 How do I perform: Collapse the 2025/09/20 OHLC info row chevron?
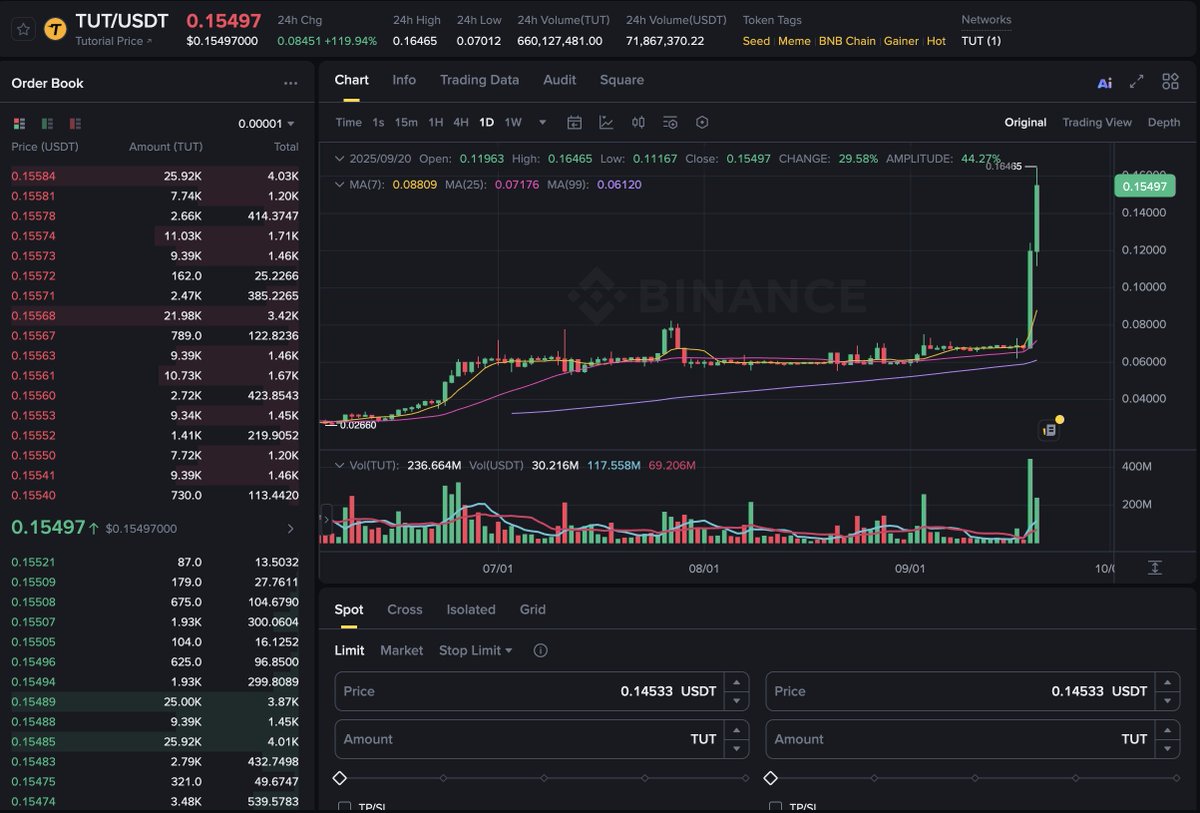(339, 159)
